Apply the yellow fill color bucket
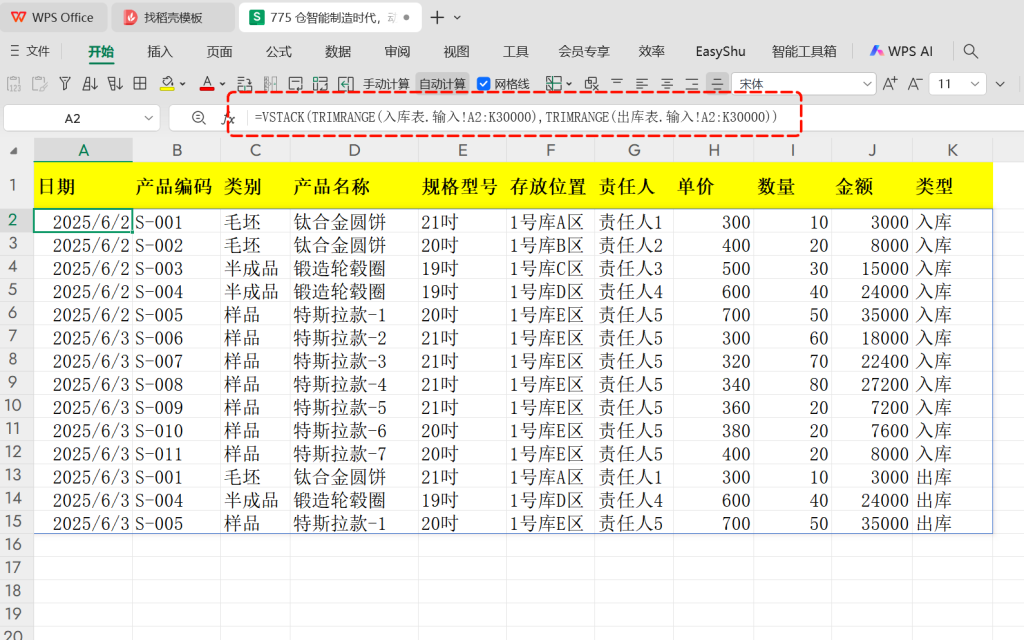 coord(167,84)
